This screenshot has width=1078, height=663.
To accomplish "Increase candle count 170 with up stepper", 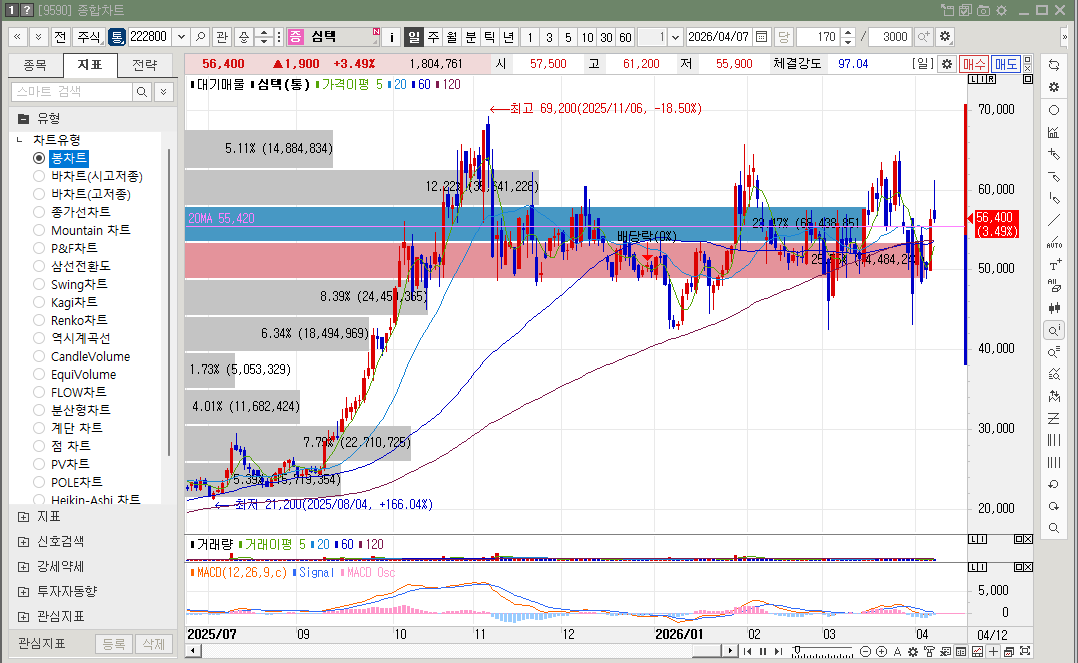I will (x=848, y=32).
